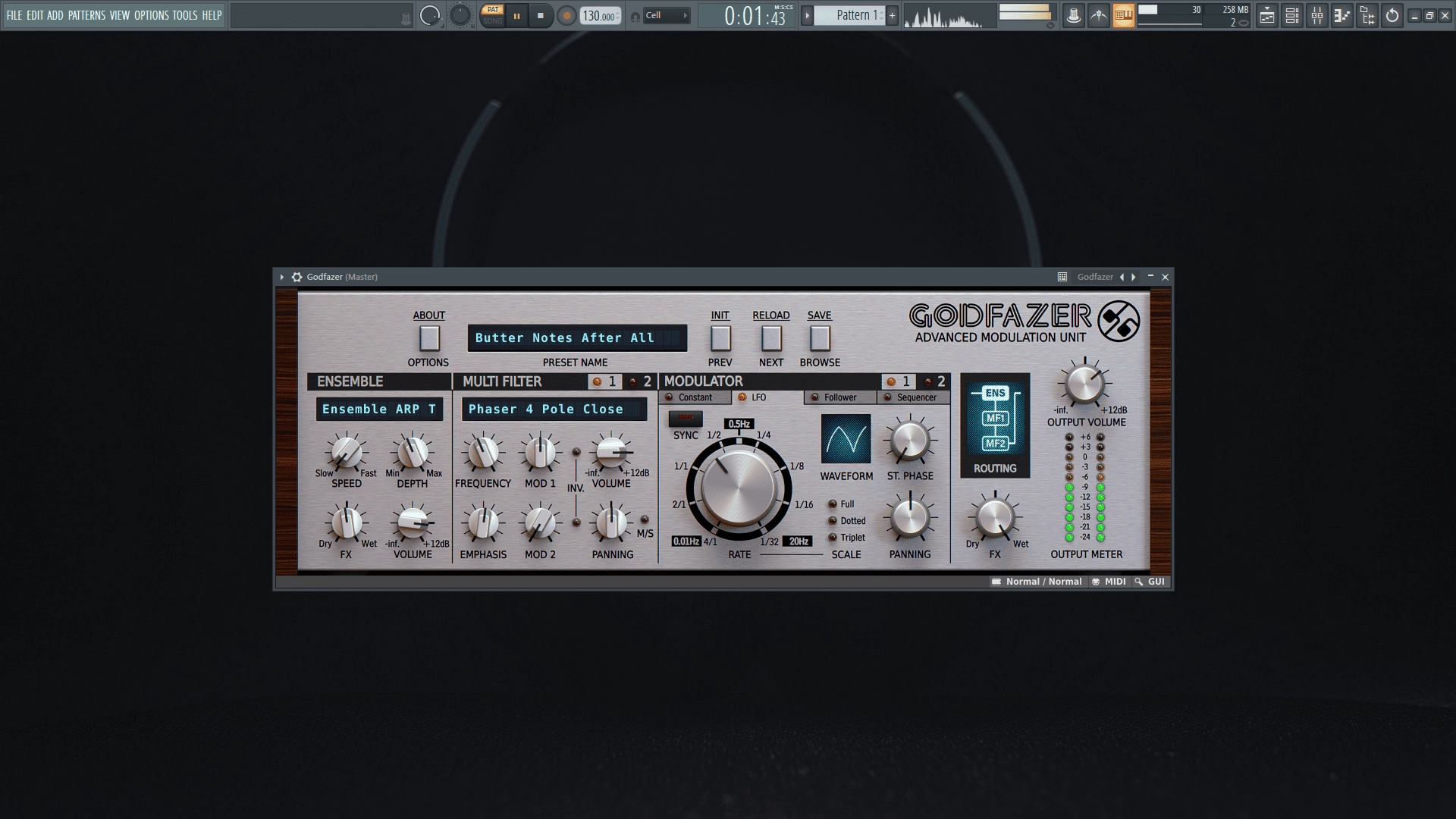
Task: Click the master pitch knob in top toolbar
Action: (x=460, y=15)
